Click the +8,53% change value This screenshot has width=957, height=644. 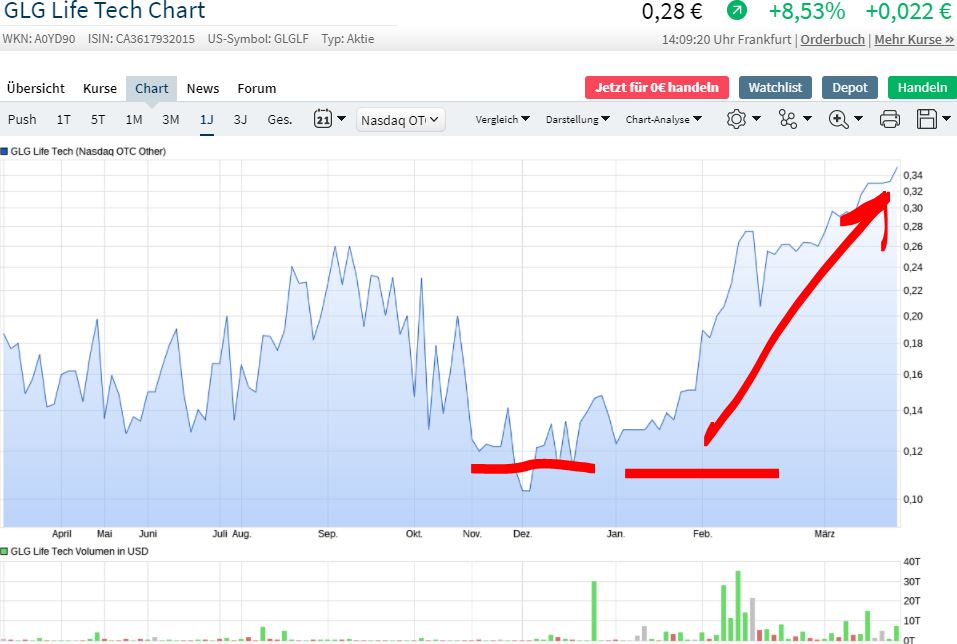coord(807,11)
